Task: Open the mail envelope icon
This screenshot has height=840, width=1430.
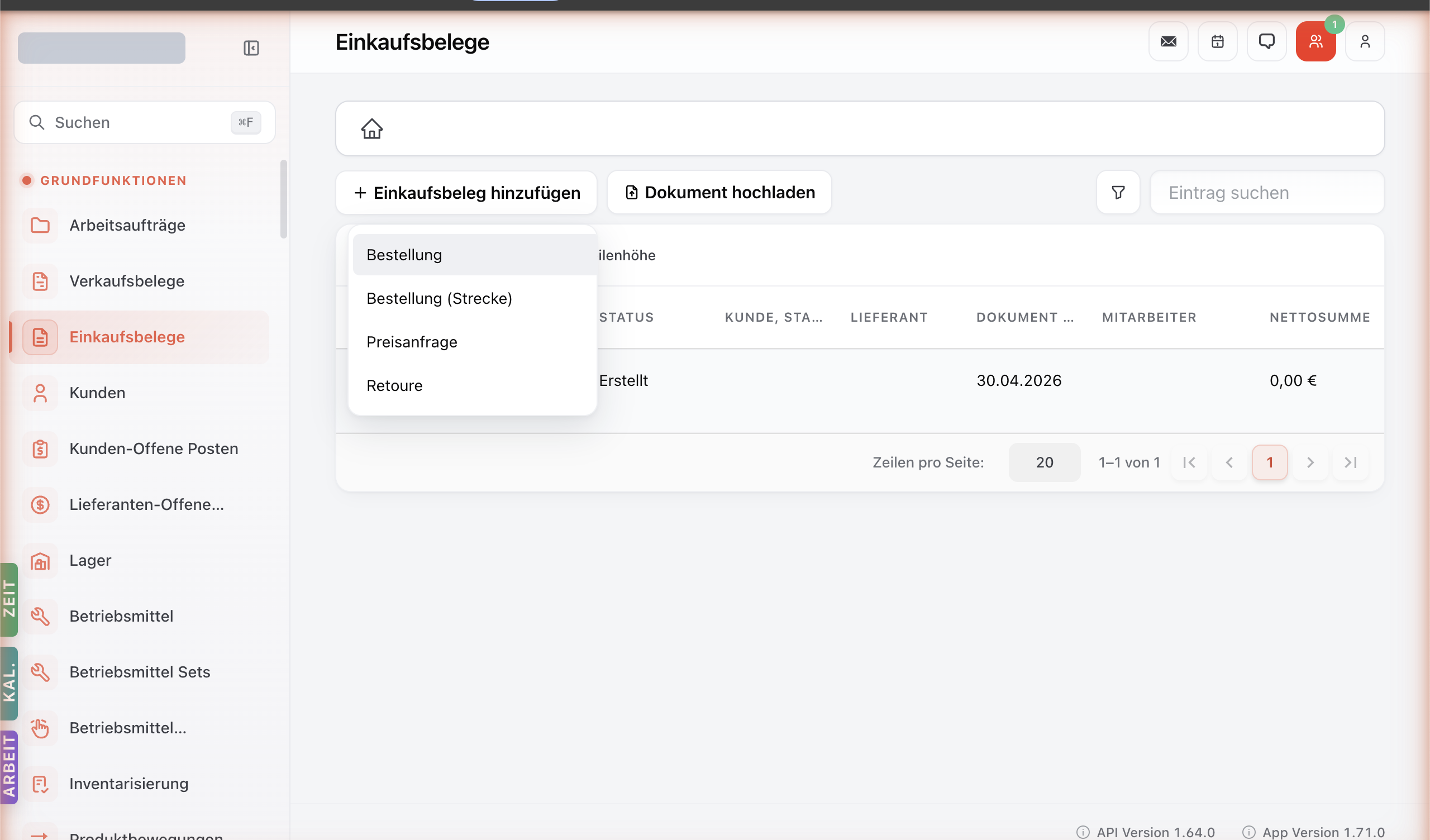Action: coord(1168,41)
